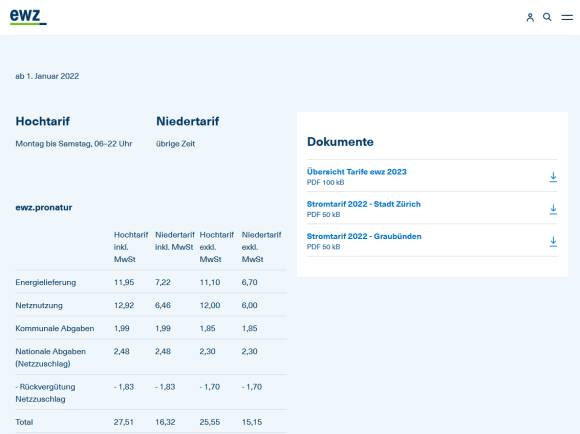Click the 'übrige Zeit' text
The image size is (580, 434).
(x=175, y=144)
